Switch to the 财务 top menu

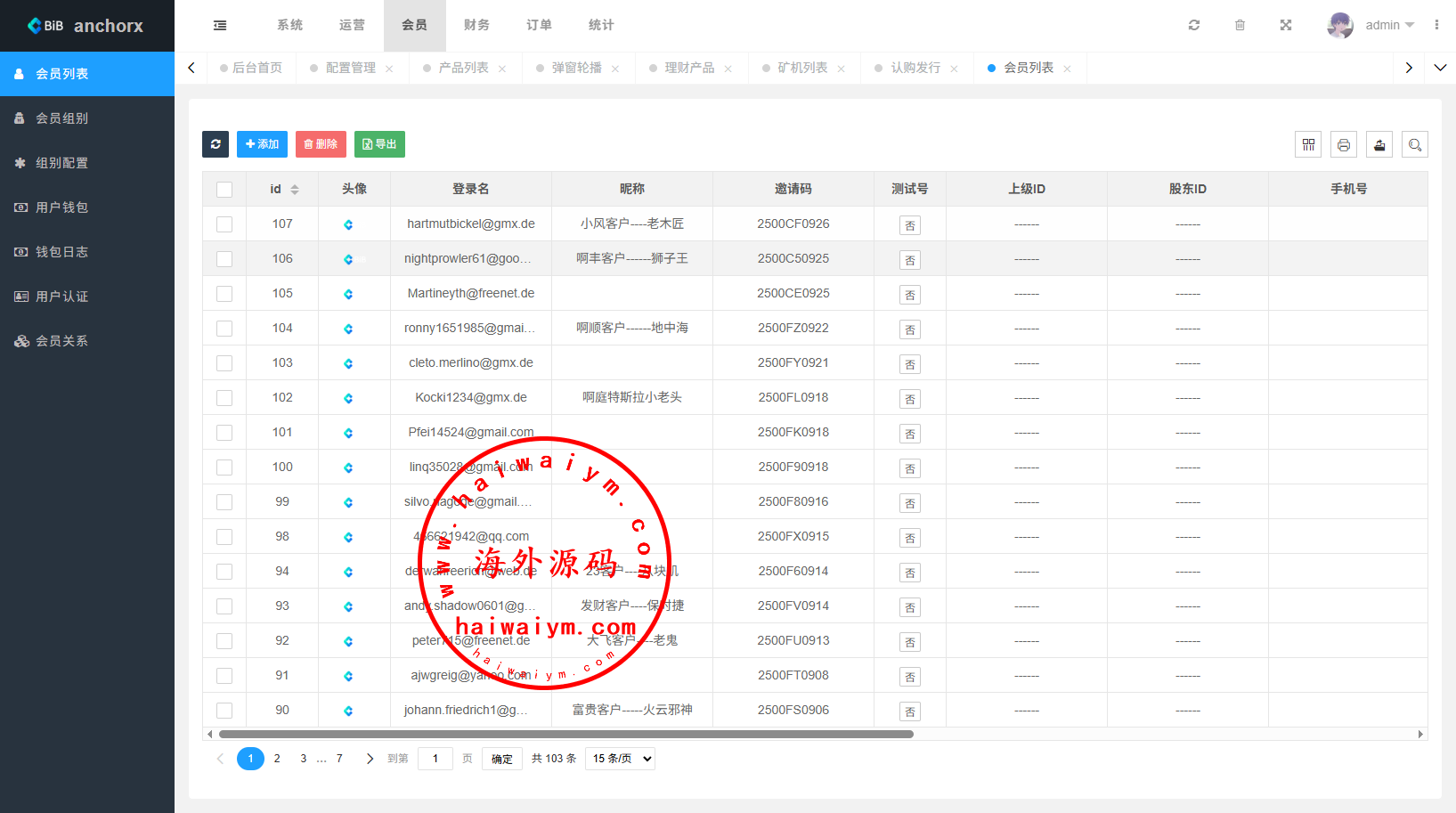[476, 25]
